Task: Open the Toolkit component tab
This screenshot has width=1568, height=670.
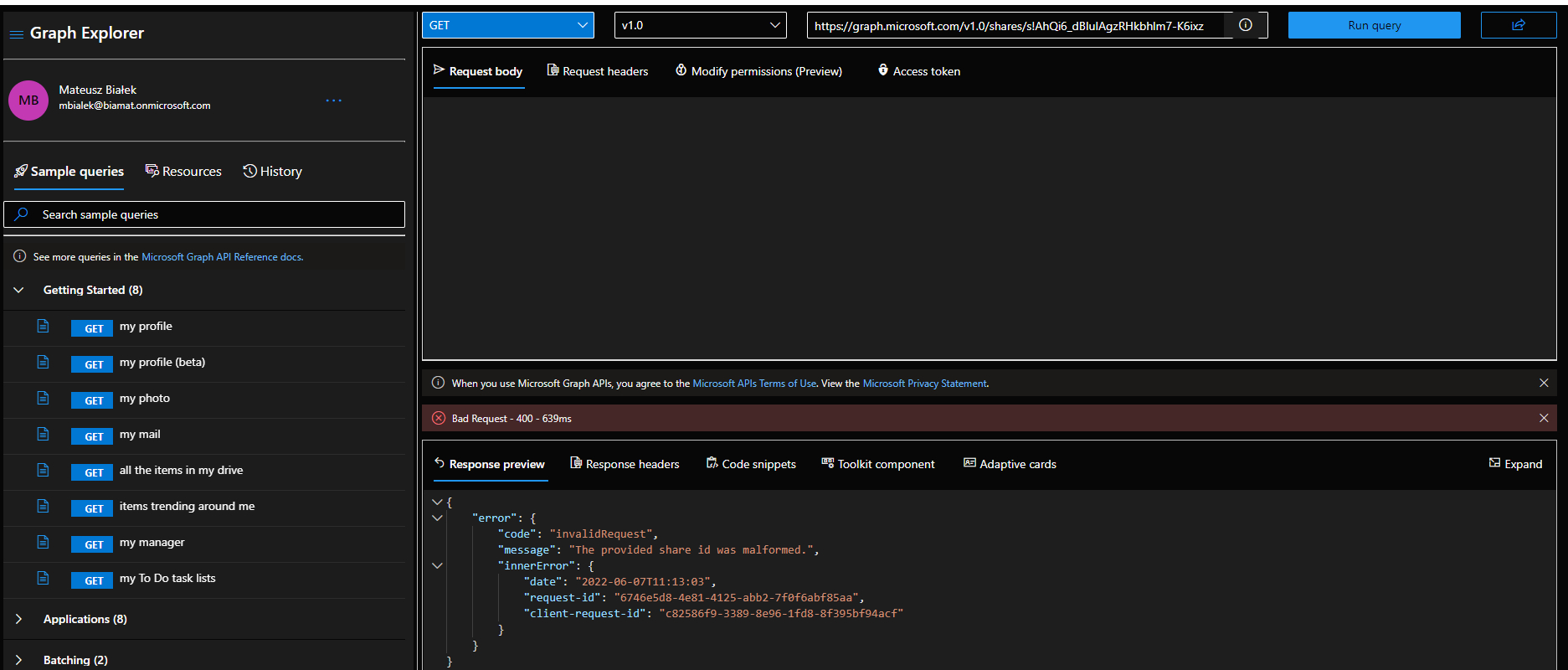Action: pos(878,464)
